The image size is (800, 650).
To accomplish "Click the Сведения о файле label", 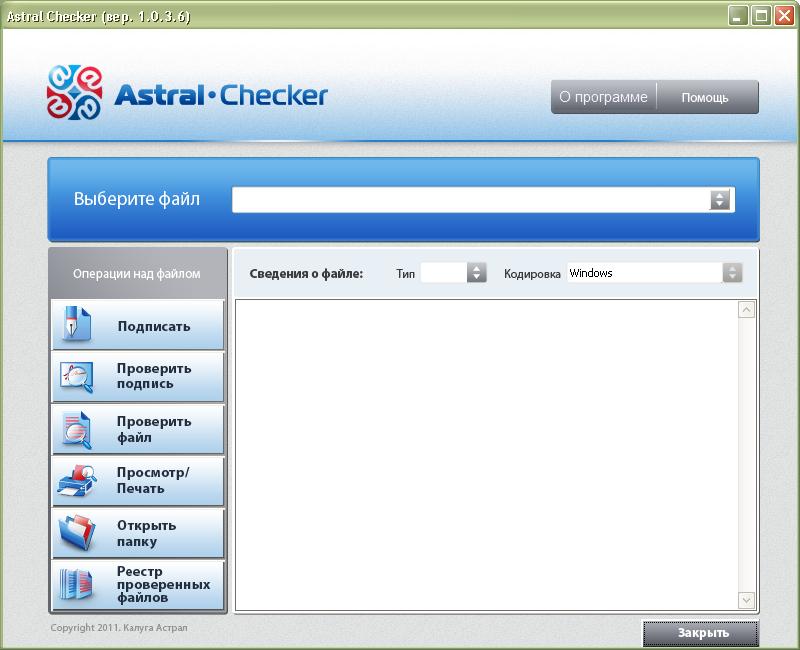I will click(306, 274).
